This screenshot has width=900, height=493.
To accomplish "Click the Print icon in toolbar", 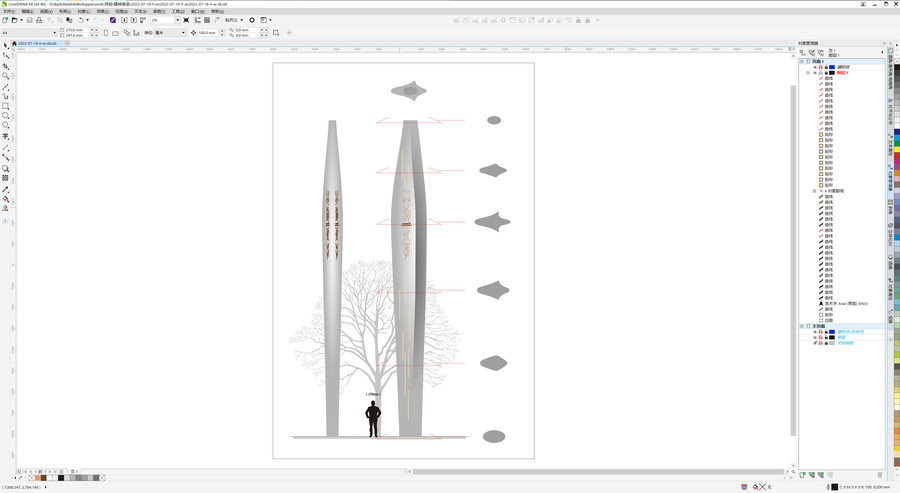I will tap(39, 20).
